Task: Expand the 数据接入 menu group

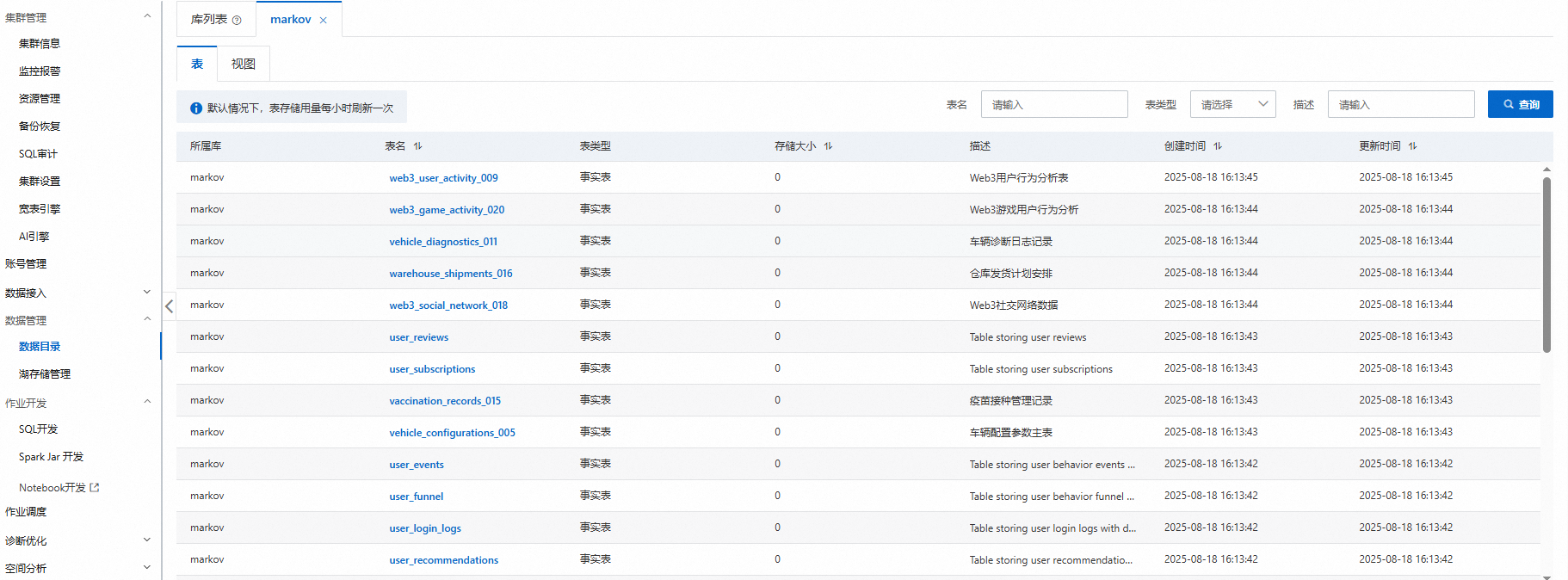Action: pyautogui.click(x=147, y=293)
